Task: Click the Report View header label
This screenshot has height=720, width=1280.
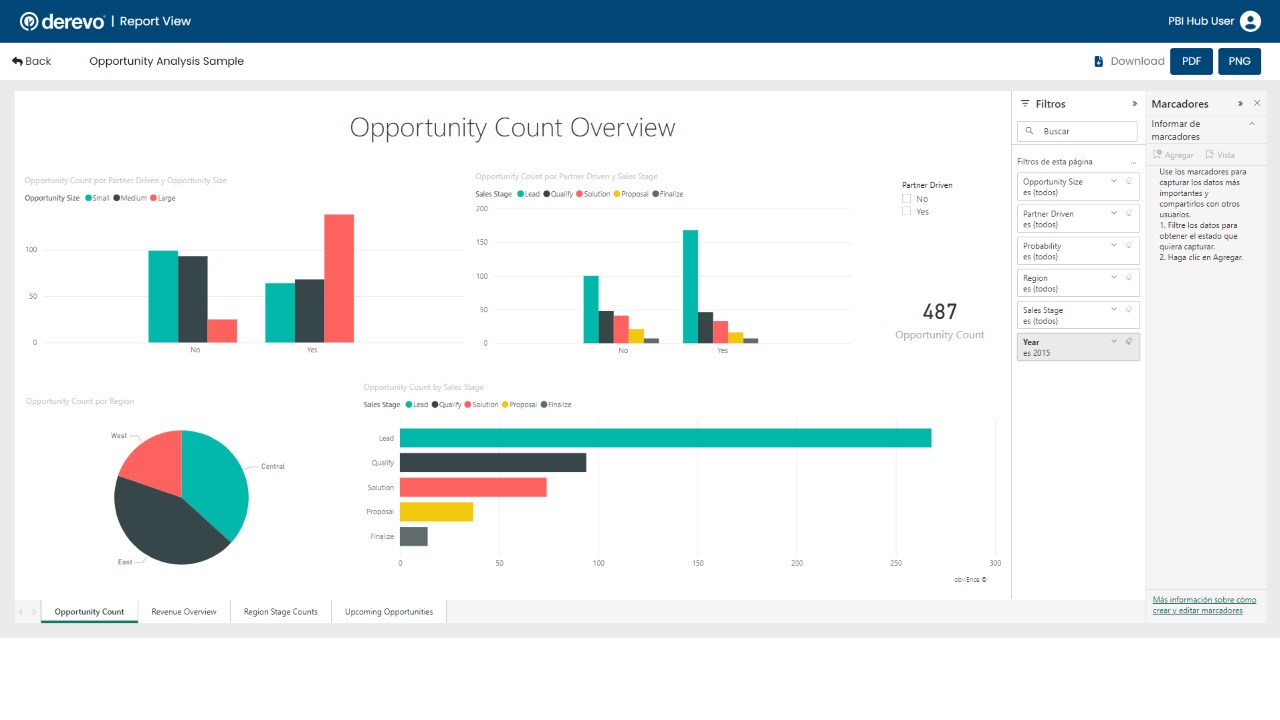Action: 155,21
